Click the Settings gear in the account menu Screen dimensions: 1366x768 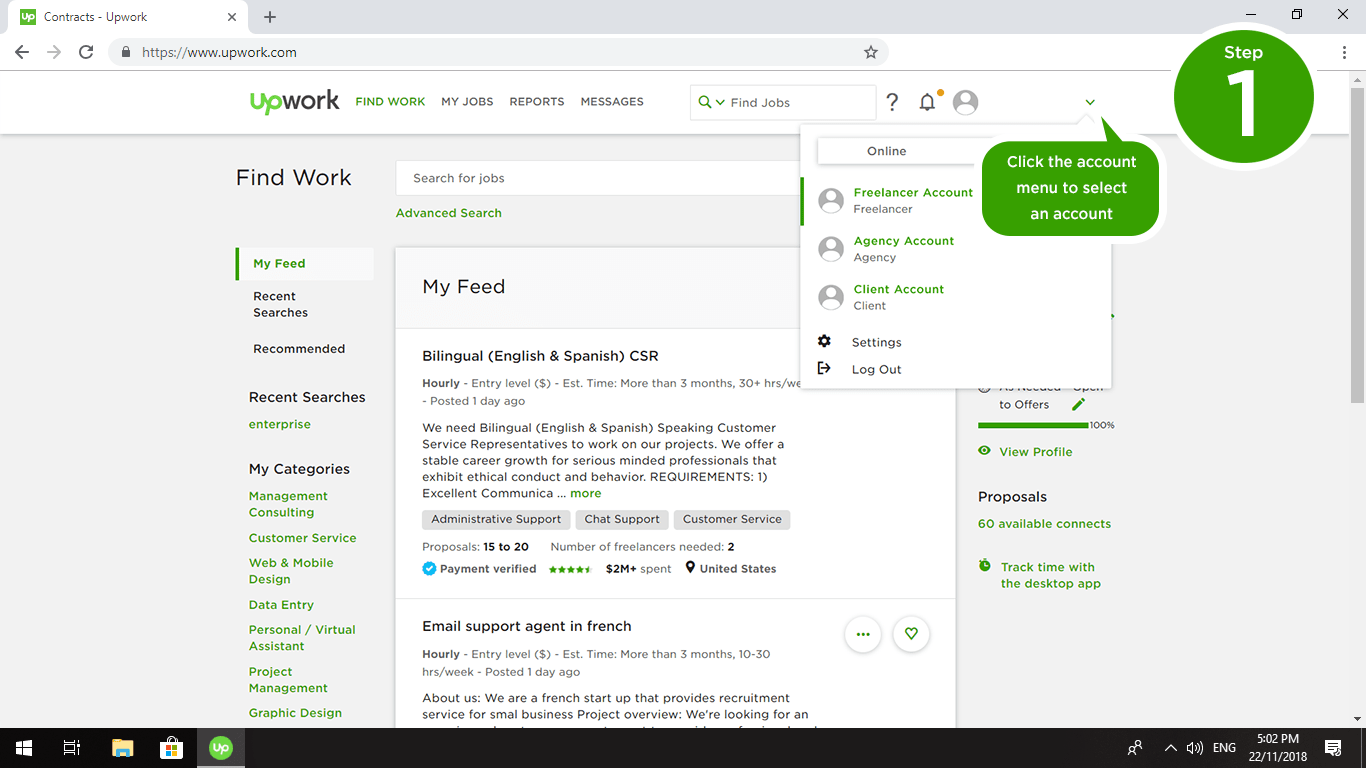coord(824,341)
